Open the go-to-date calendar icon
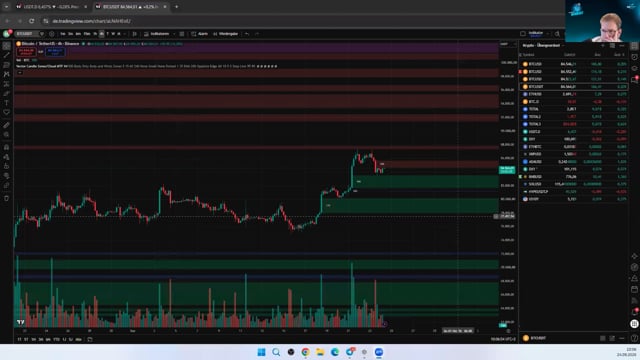 pos(90,339)
